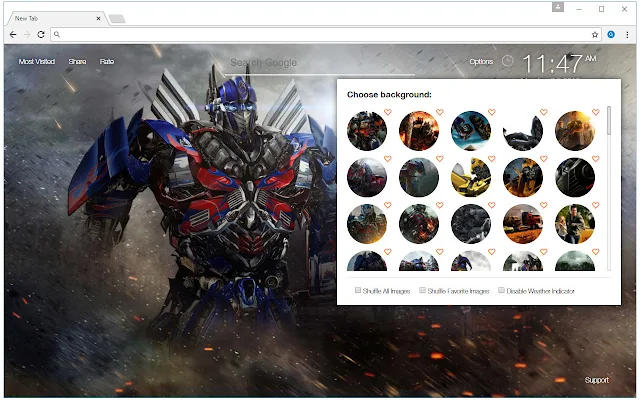Click the browser forward arrow
Screen dimensions: 640x400
(27, 35)
